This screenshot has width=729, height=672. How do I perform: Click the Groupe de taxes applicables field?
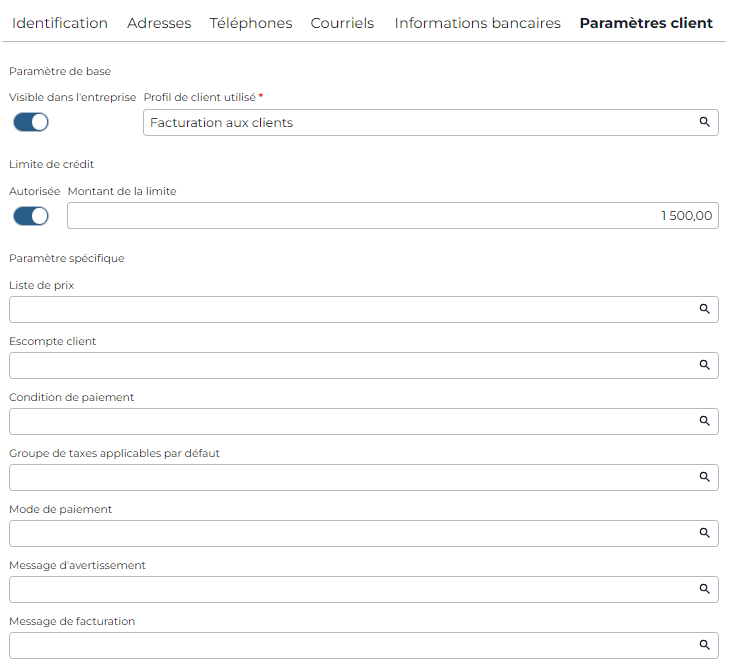tap(364, 477)
